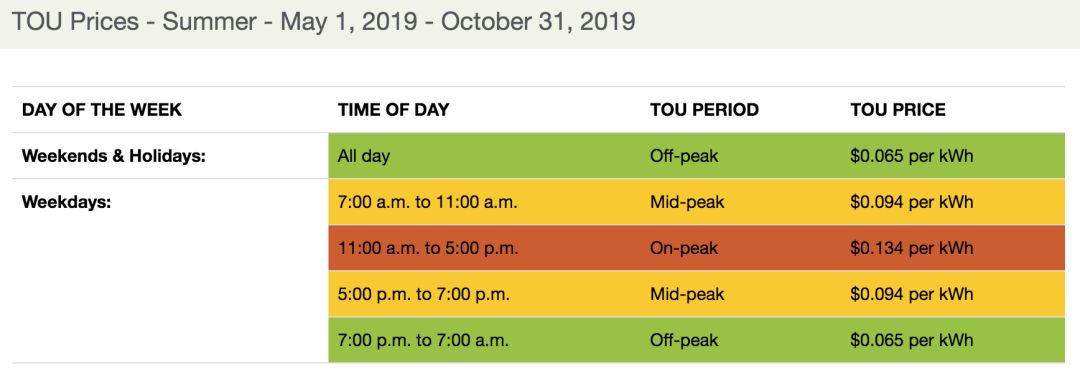Select the overnight Off-peak $0.065 price
This screenshot has height=376, width=1080.
(x=912, y=340)
